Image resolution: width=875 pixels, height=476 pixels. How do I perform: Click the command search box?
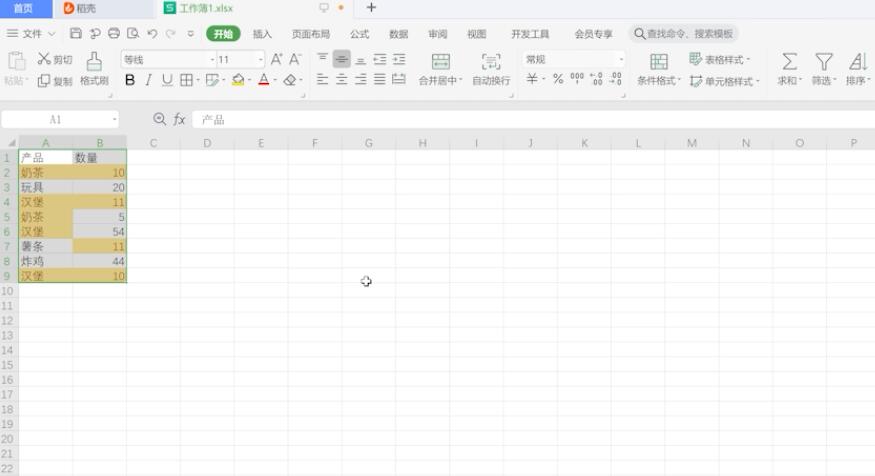click(684, 33)
